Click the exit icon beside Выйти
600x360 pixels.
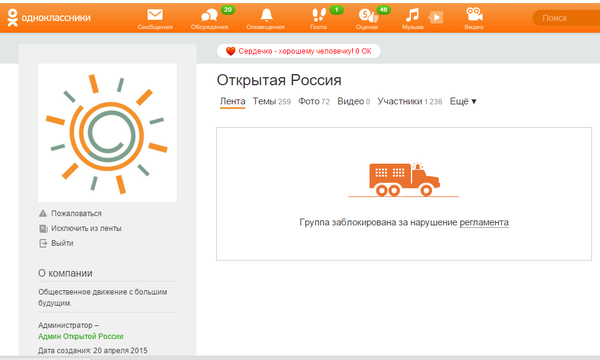point(43,243)
